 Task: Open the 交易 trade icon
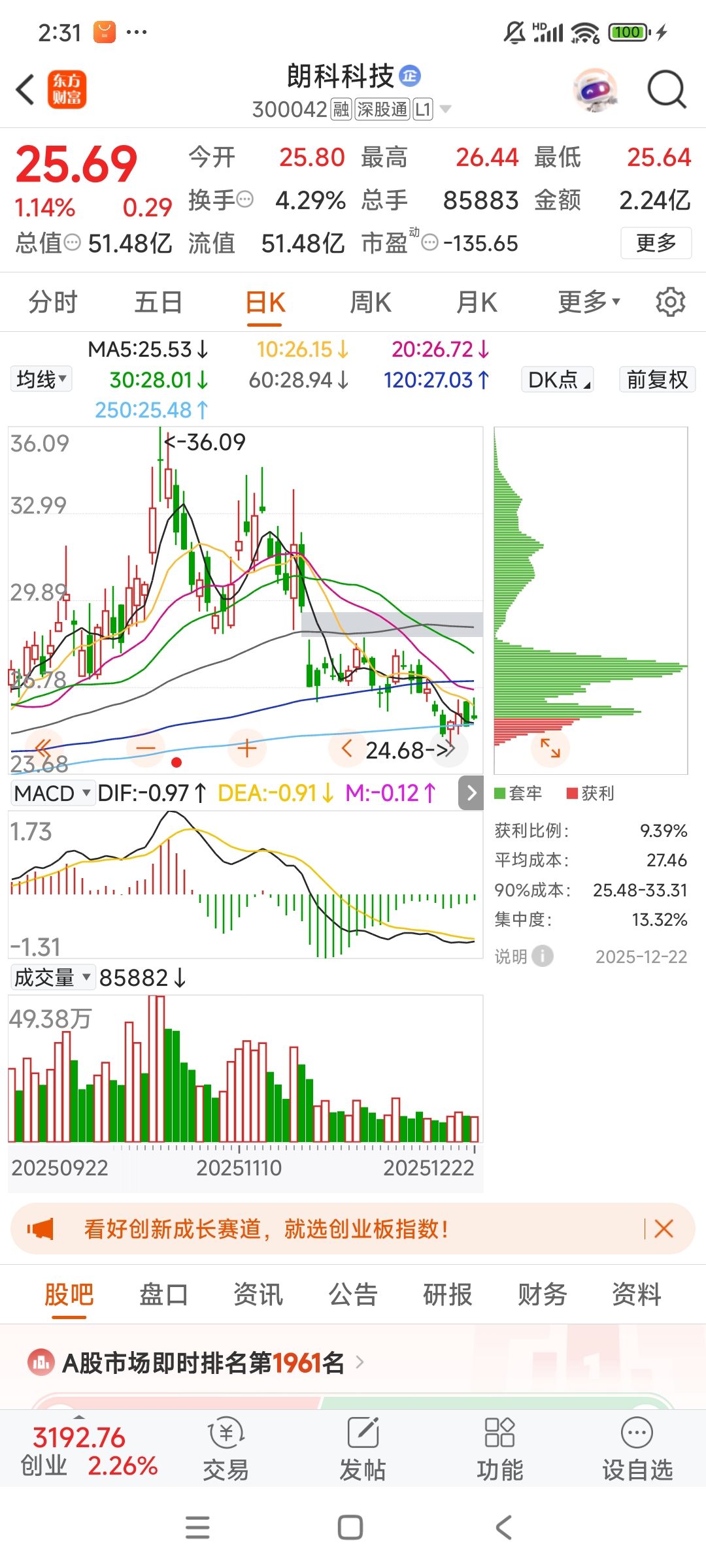[226, 1449]
